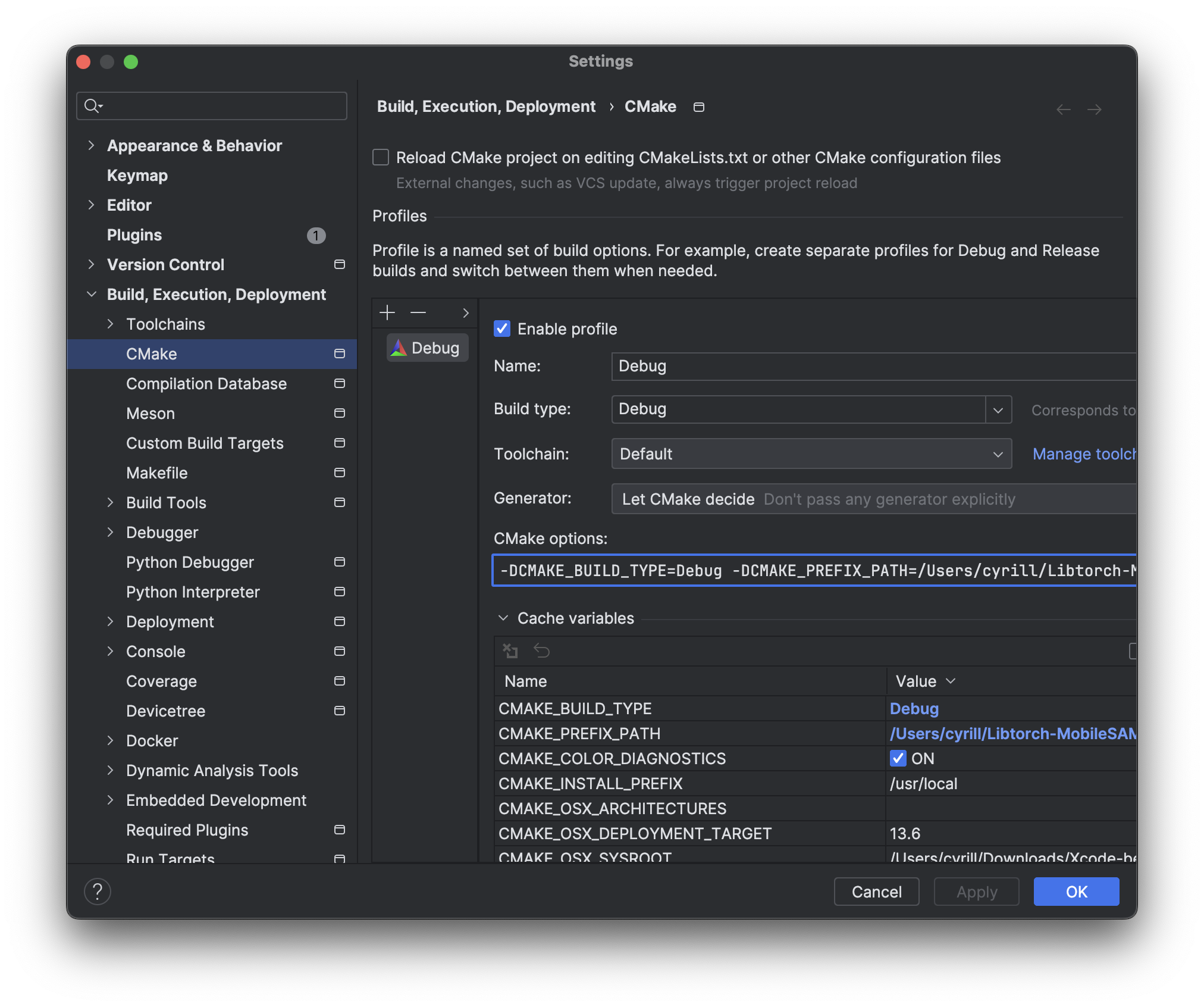Toggle CMAKE_COLOR_DIAGNOSTICS ON checkbox

point(898,758)
